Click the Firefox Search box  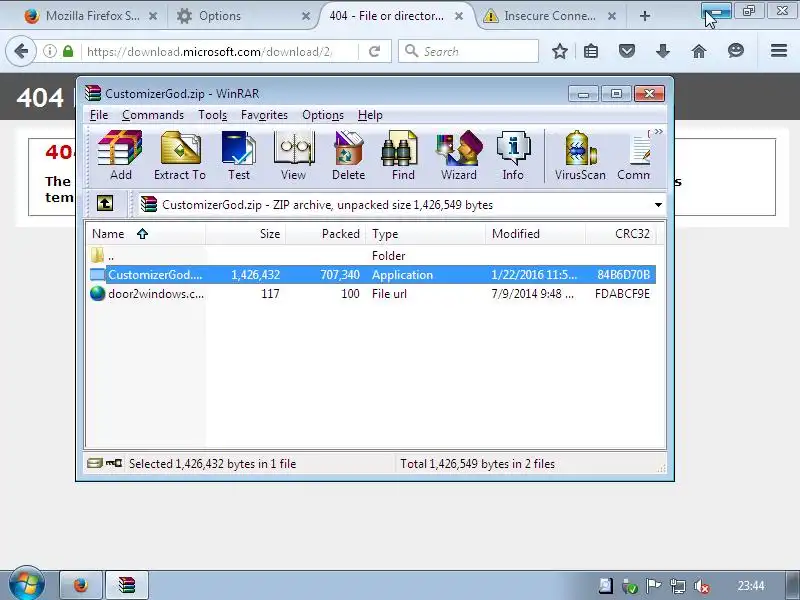click(x=468, y=51)
